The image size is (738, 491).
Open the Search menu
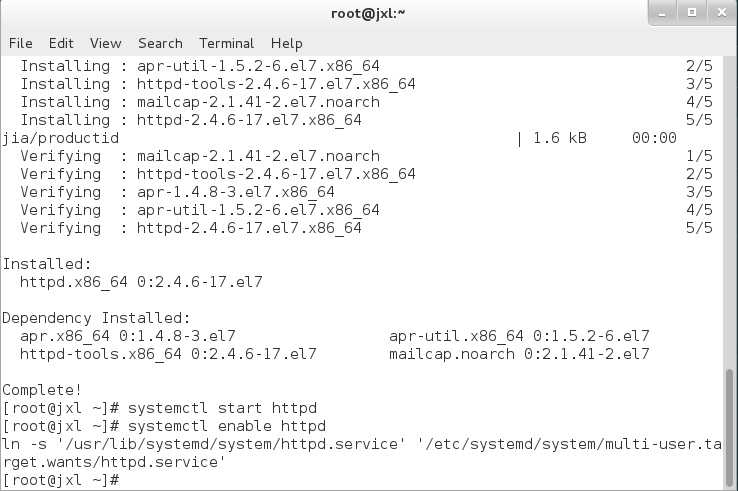tap(160, 43)
